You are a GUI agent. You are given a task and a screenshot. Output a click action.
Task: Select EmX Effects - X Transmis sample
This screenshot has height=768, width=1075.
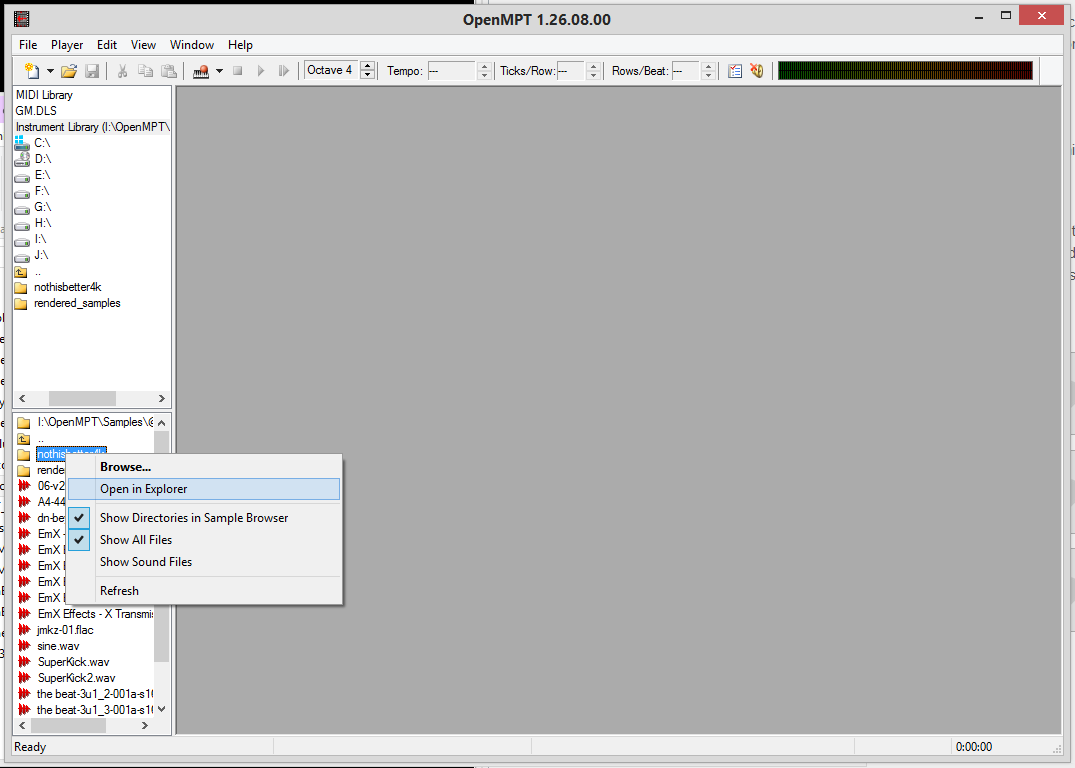tap(95, 614)
